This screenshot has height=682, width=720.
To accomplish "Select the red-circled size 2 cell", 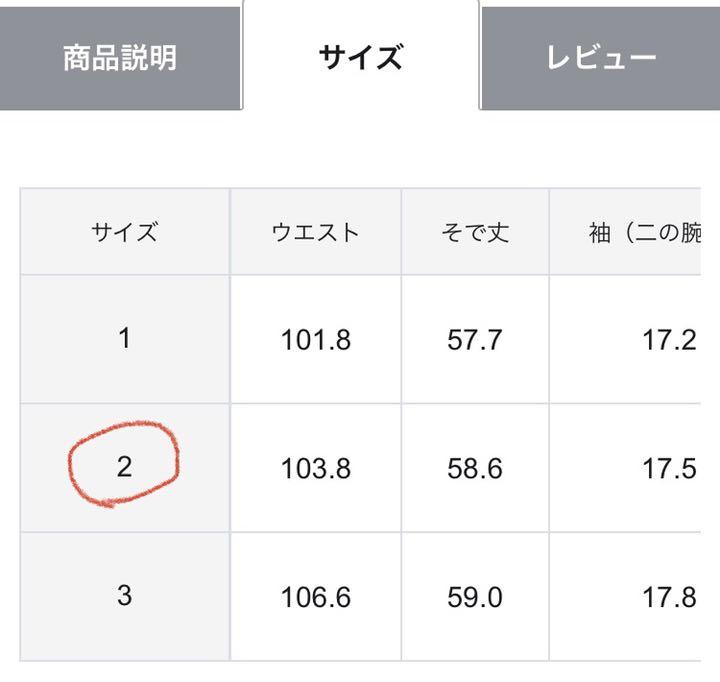I will (124, 468).
